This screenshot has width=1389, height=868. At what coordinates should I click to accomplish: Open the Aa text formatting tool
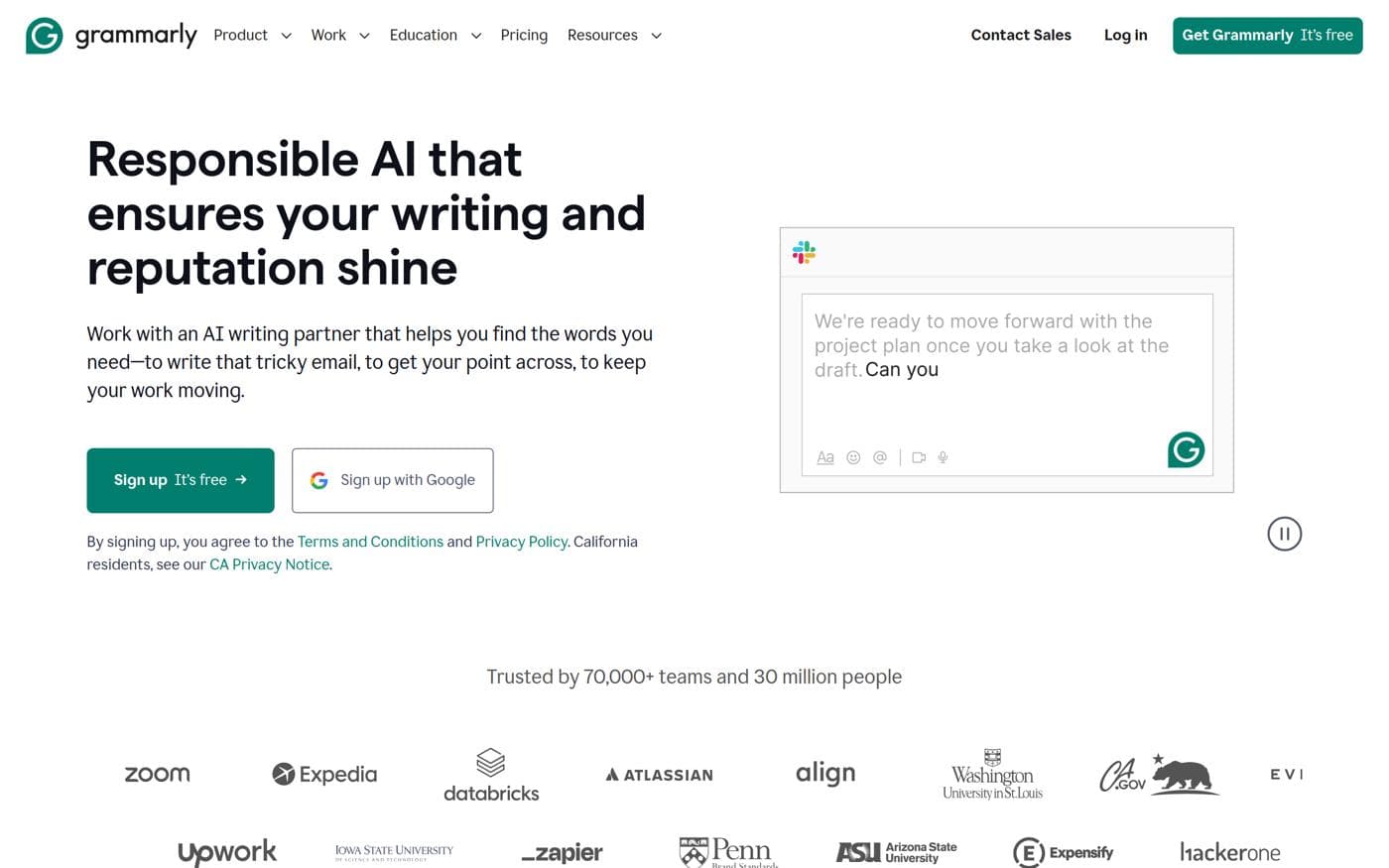click(824, 457)
